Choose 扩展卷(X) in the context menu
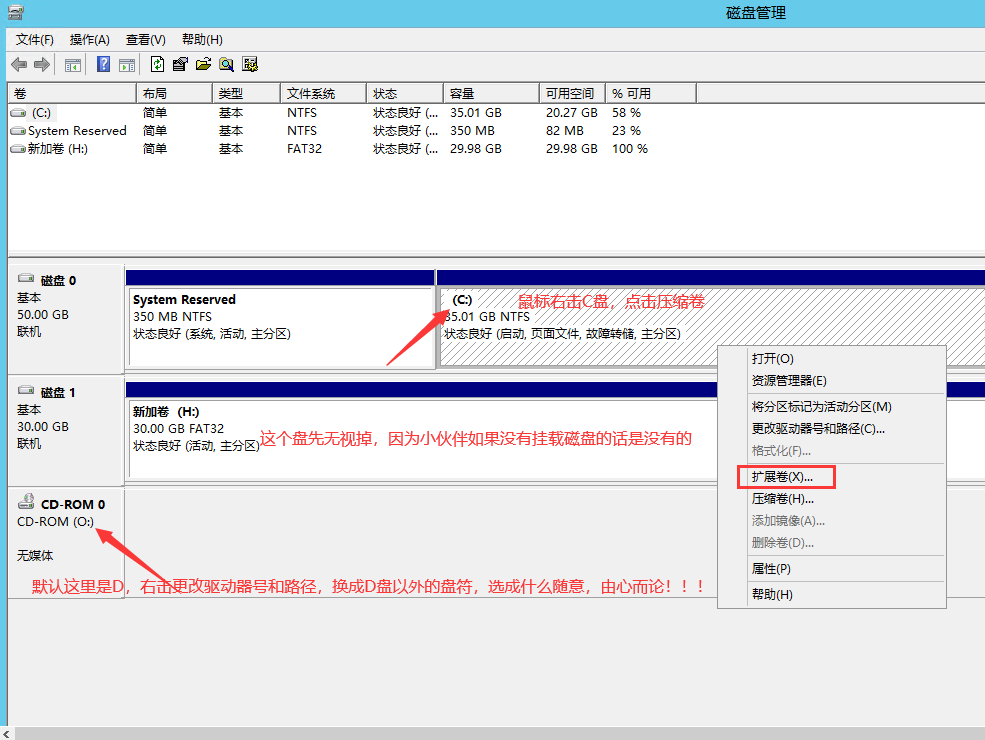 click(782, 477)
